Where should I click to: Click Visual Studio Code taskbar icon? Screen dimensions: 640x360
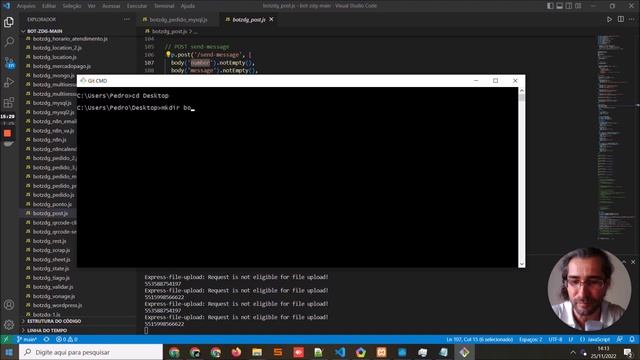click(340, 352)
